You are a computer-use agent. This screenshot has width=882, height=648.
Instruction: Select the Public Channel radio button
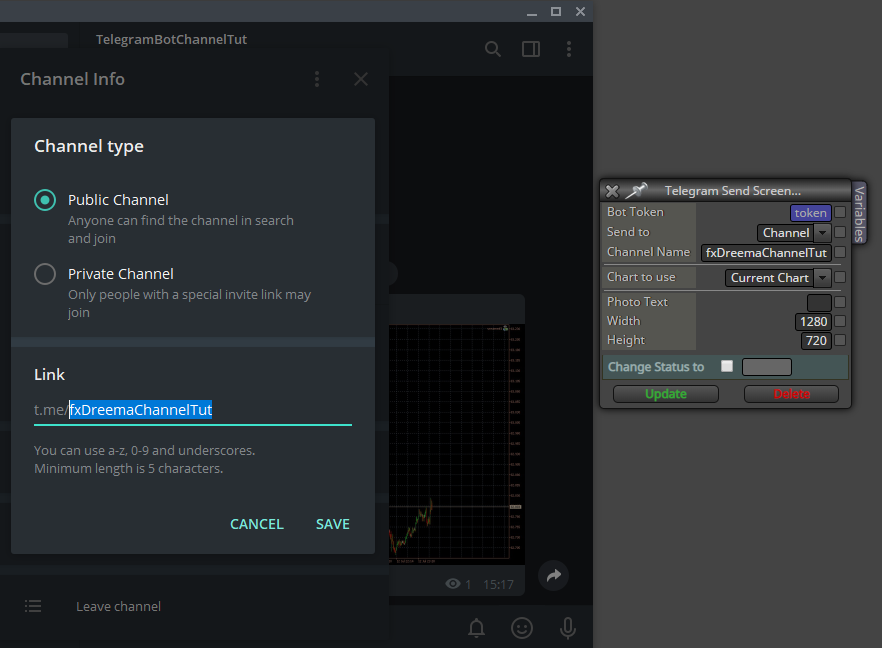tap(45, 200)
